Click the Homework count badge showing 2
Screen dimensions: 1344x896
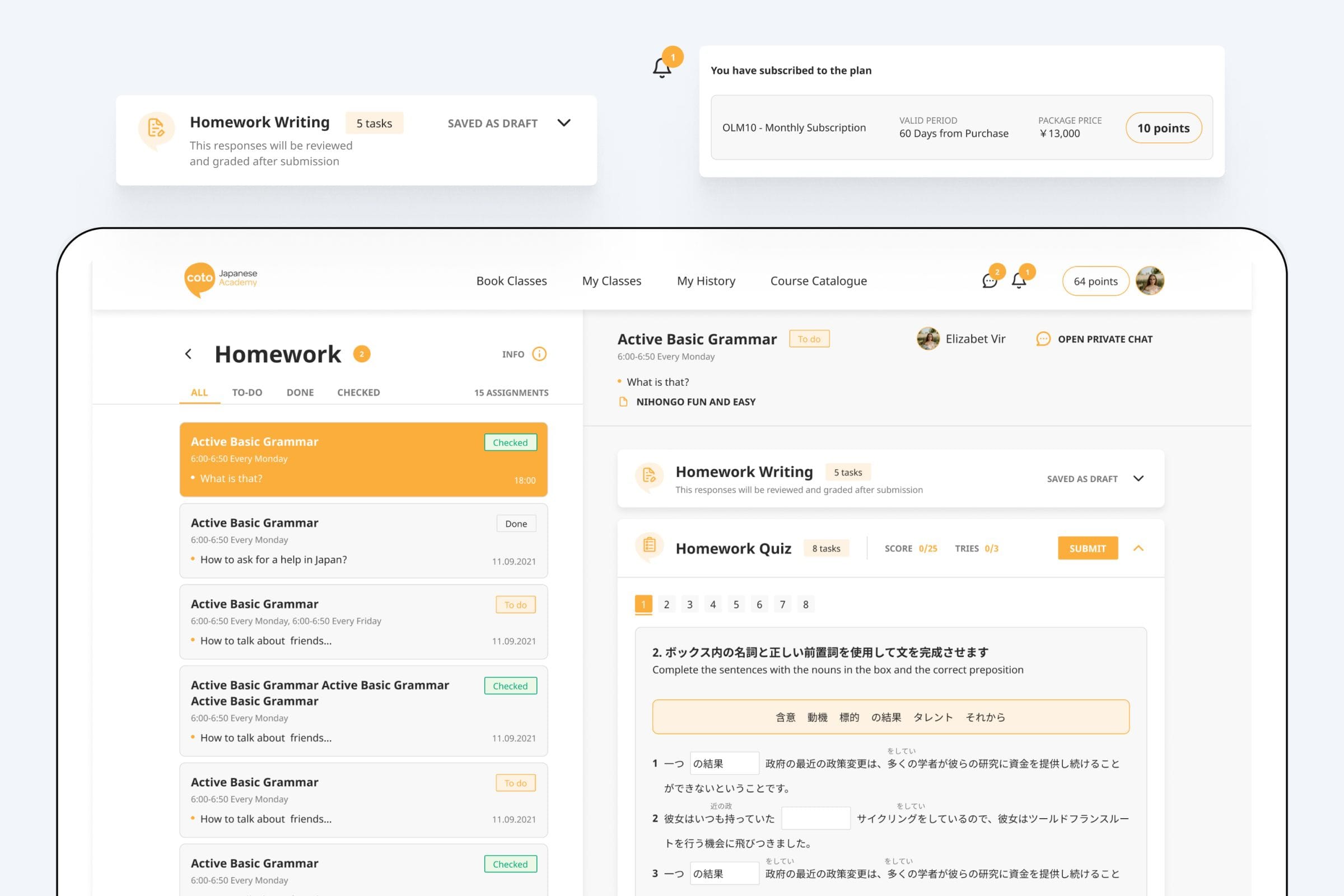click(x=362, y=354)
